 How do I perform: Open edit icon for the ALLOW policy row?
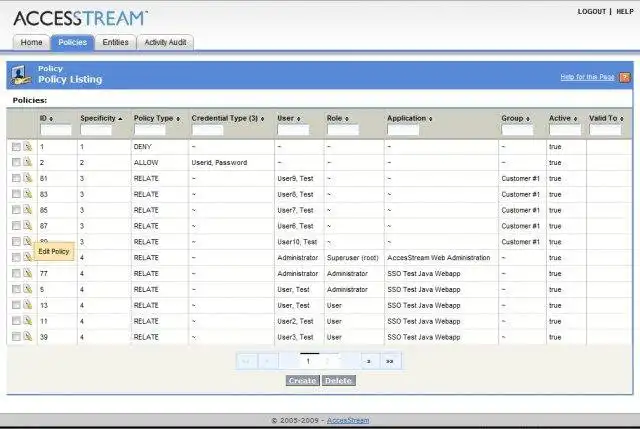27,162
